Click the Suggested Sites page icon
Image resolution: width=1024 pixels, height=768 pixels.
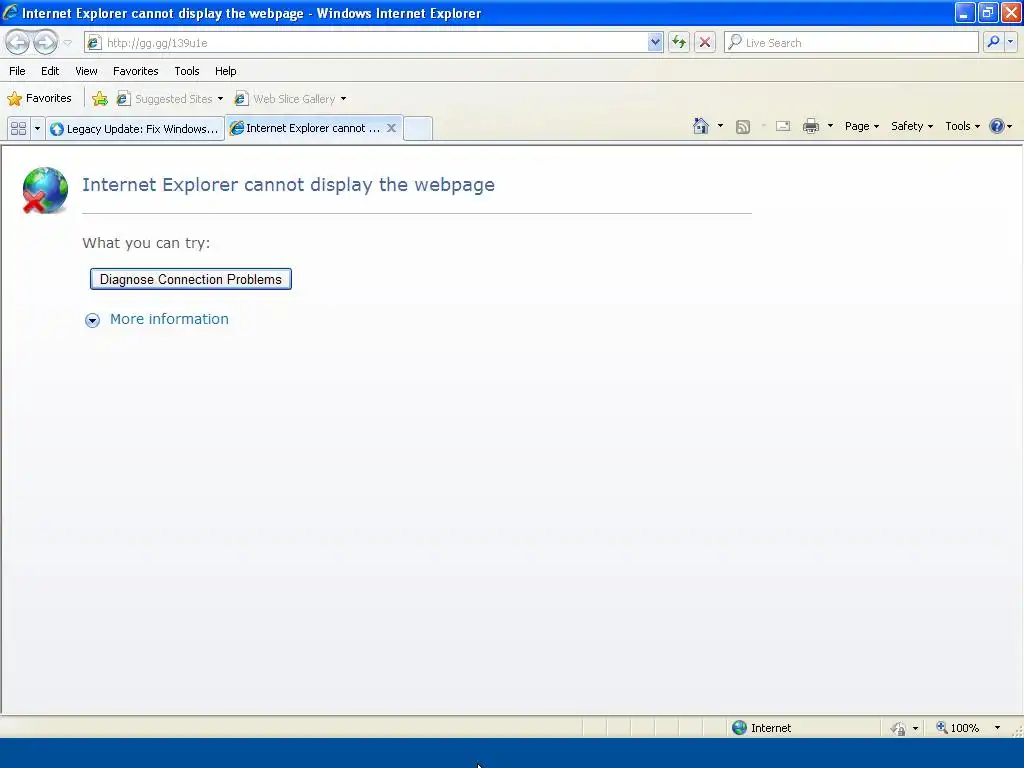123,99
